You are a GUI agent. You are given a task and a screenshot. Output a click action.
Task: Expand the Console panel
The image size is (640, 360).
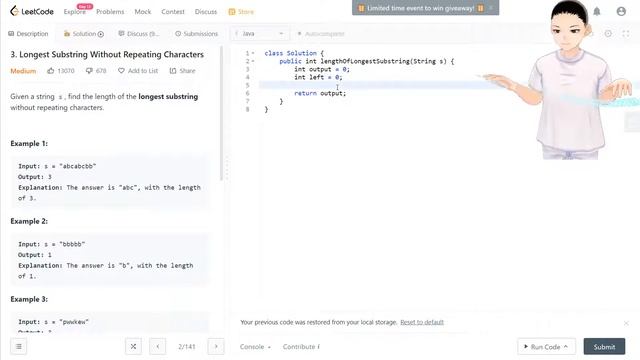pyautogui.click(x=255, y=347)
